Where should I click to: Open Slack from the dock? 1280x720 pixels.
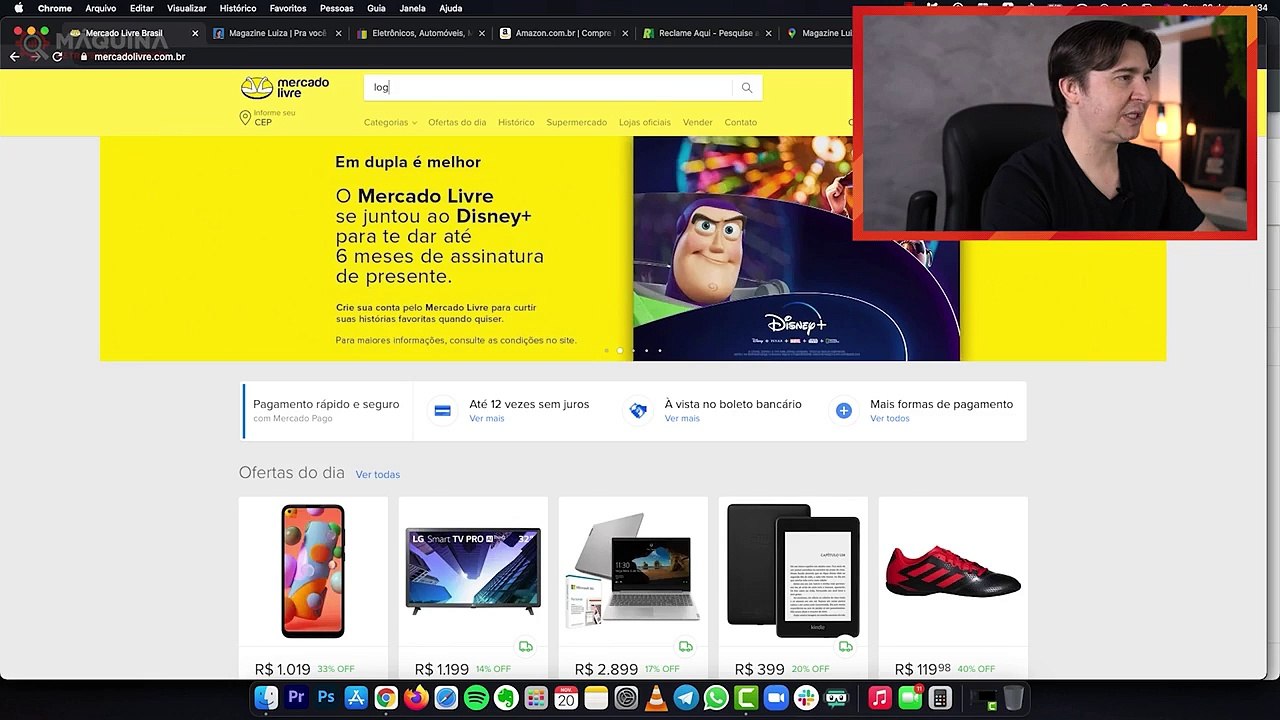[x=806, y=698]
